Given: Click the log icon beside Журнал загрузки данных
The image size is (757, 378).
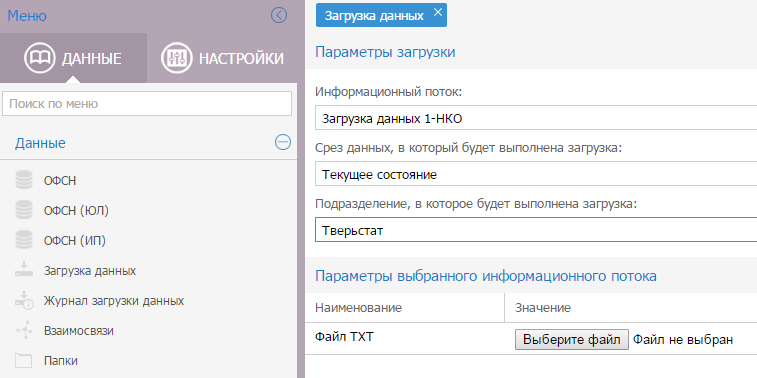Looking at the screenshot, I should [x=24, y=300].
